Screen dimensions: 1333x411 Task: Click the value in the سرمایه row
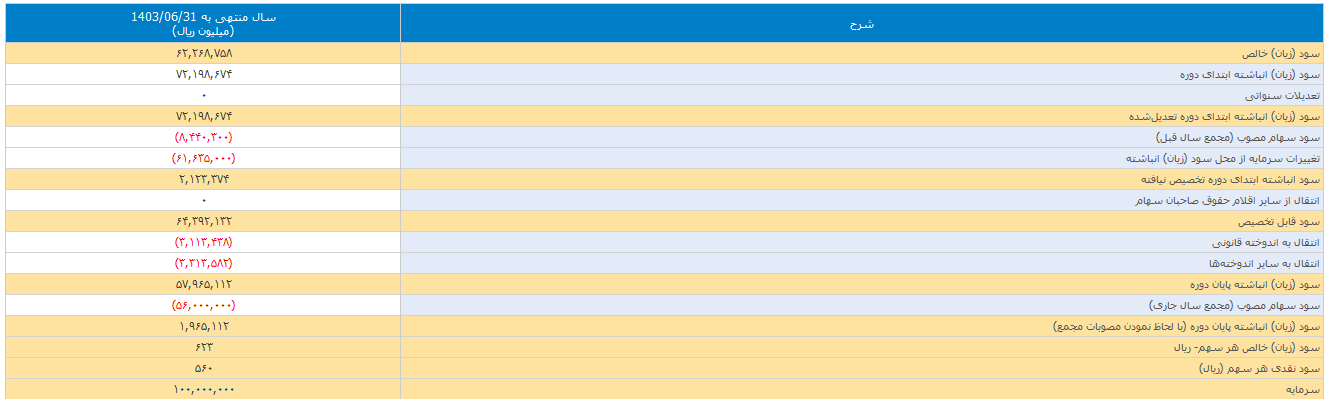coord(203,389)
